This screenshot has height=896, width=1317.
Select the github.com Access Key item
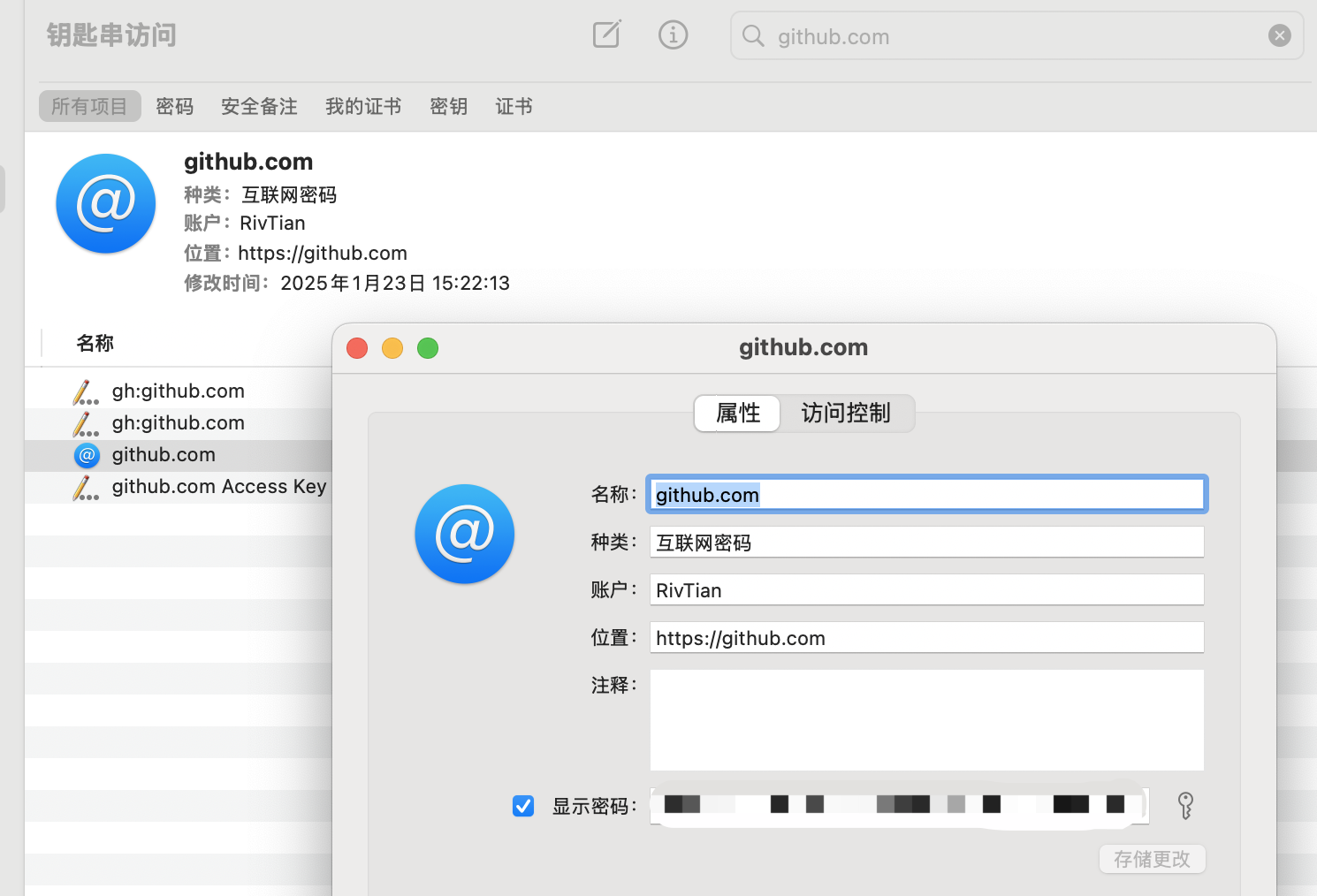point(218,487)
